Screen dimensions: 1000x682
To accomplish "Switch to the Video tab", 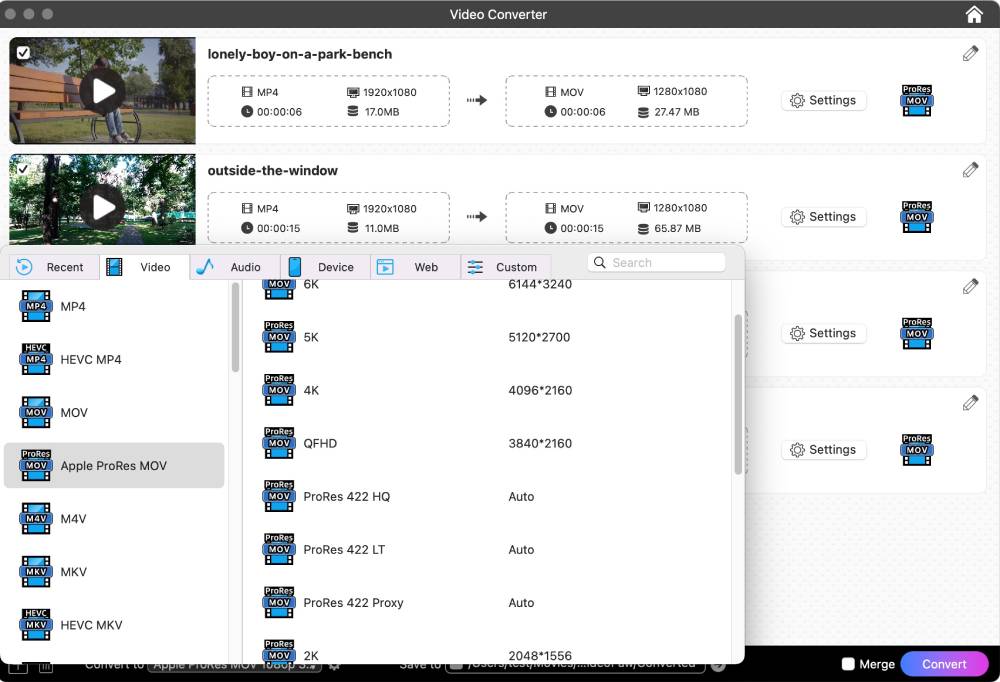I will [145, 267].
